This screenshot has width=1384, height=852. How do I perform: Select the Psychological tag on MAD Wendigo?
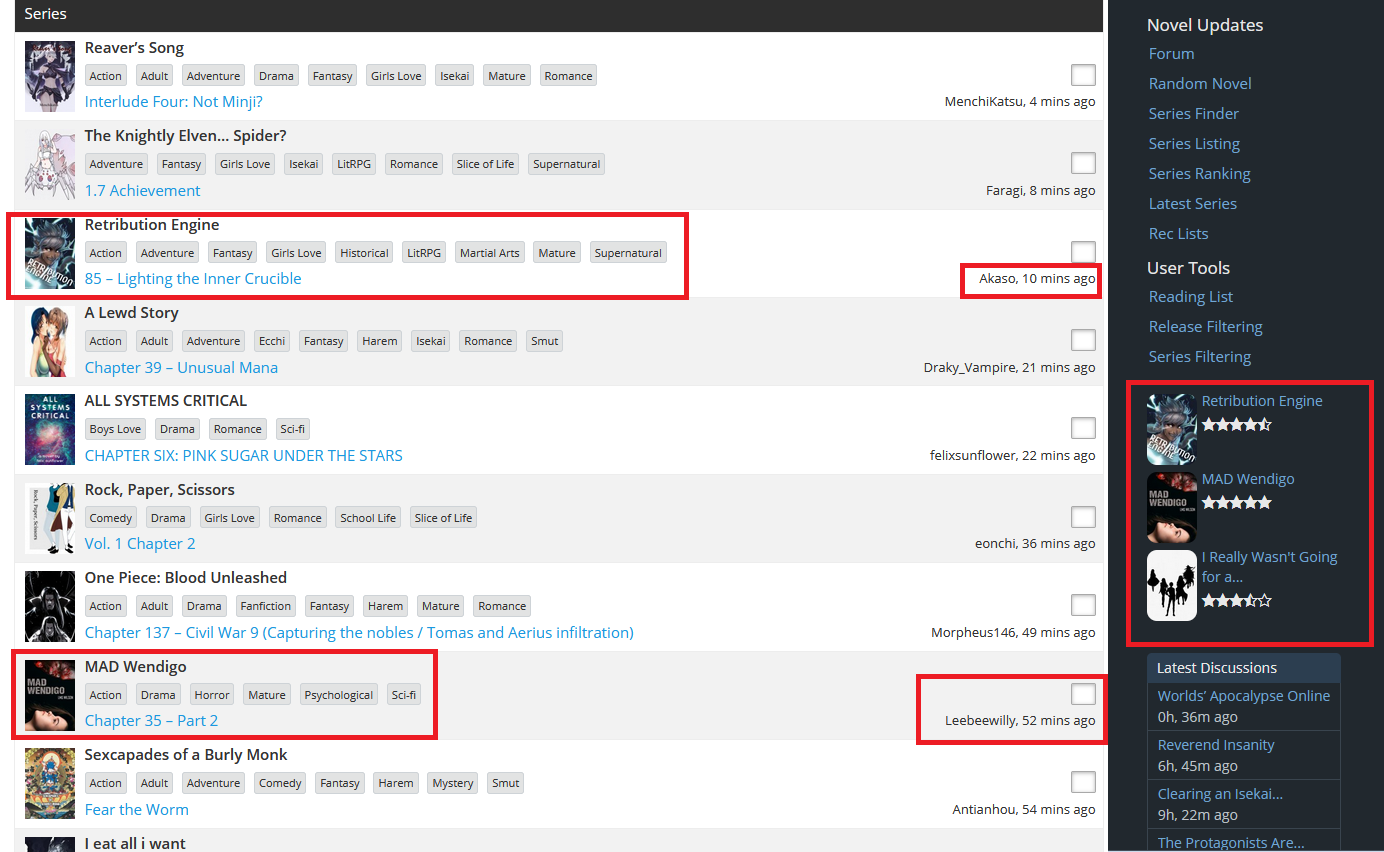tap(338, 695)
